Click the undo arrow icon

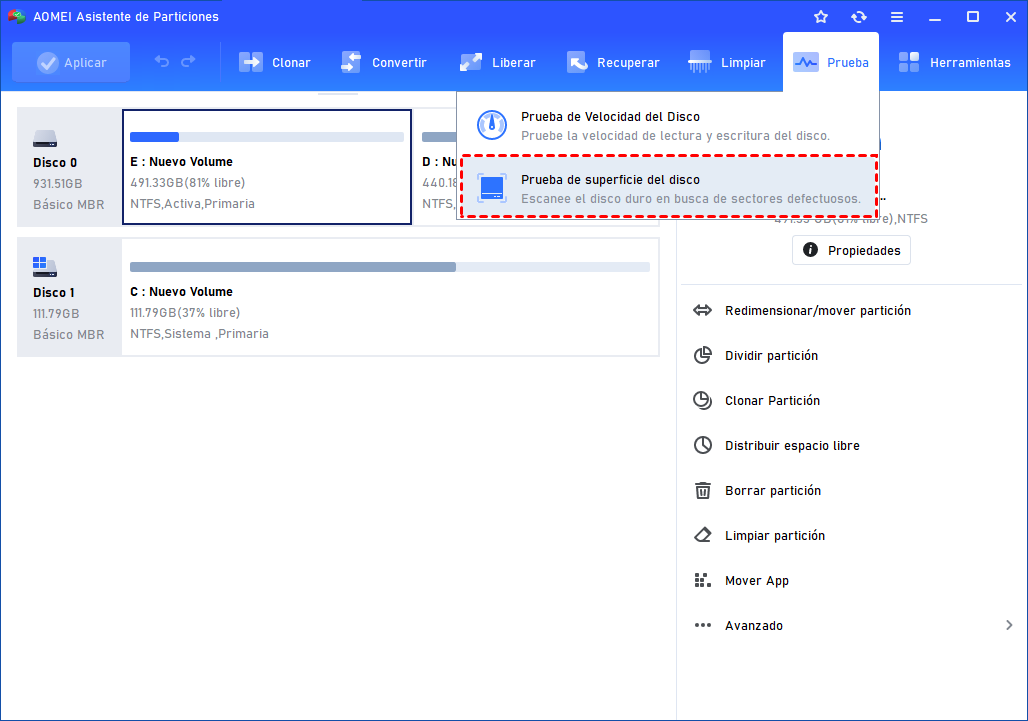tap(162, 62)
